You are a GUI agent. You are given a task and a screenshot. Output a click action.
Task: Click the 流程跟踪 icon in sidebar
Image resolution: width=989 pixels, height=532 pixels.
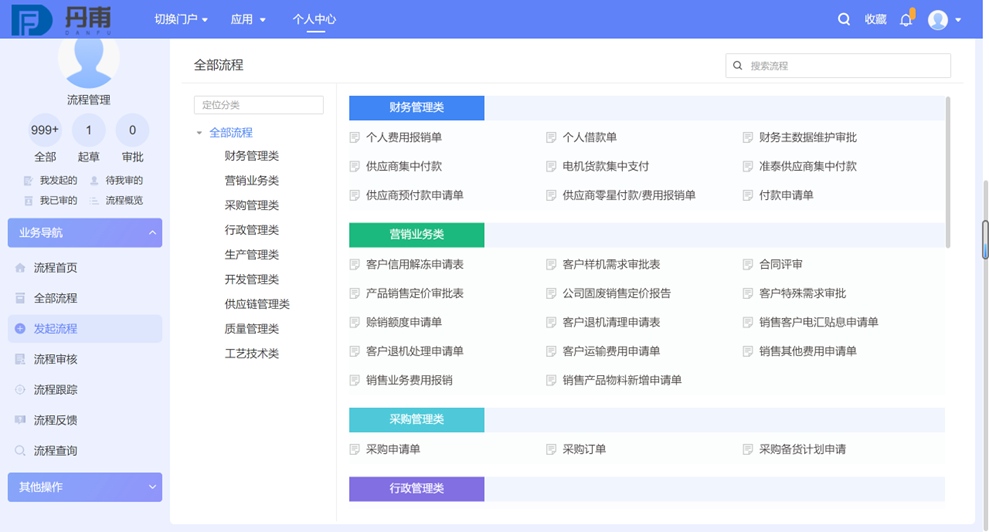click(x=20, y=390)
